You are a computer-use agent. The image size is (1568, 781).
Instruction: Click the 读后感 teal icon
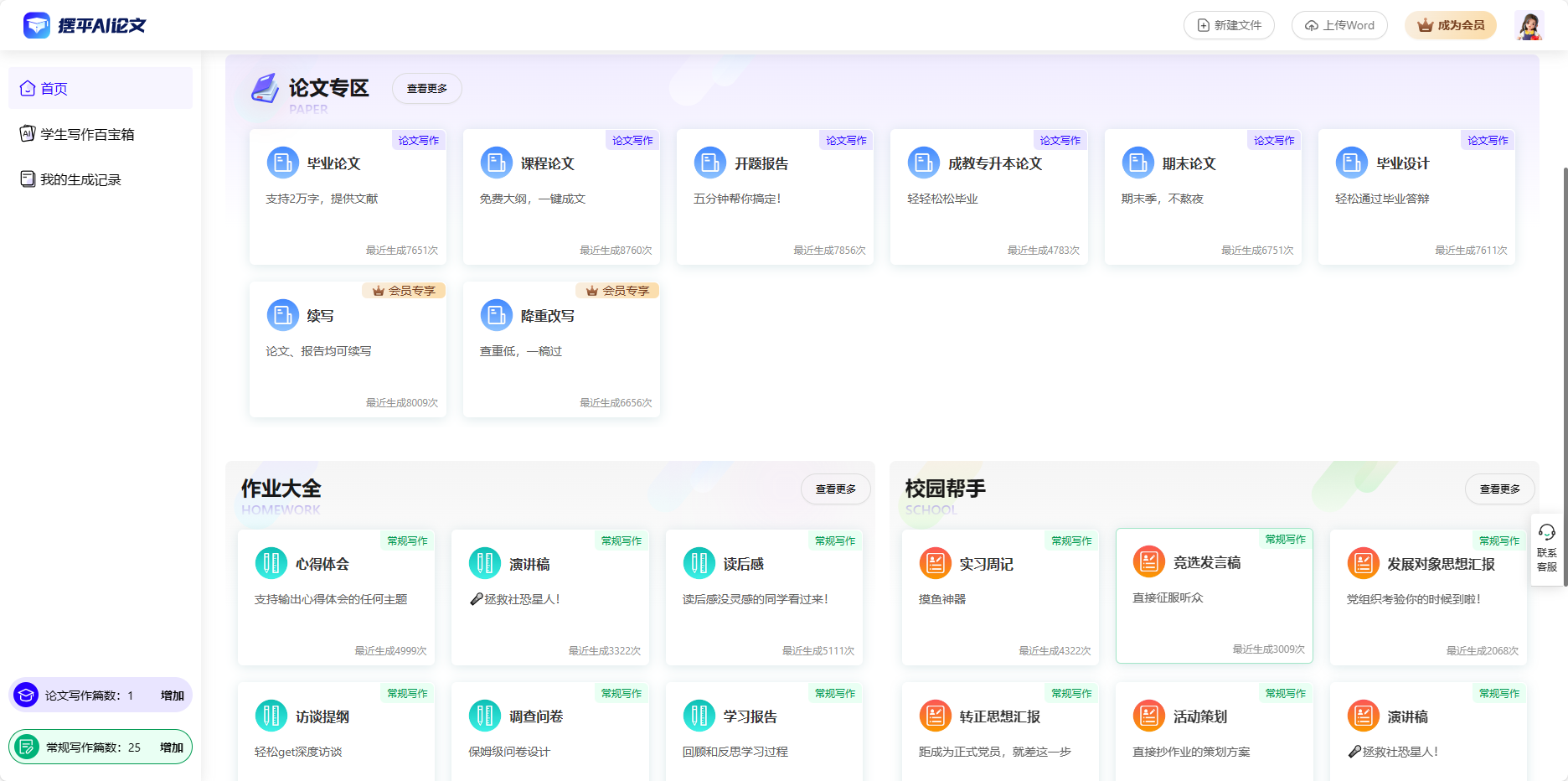[699, 563]
